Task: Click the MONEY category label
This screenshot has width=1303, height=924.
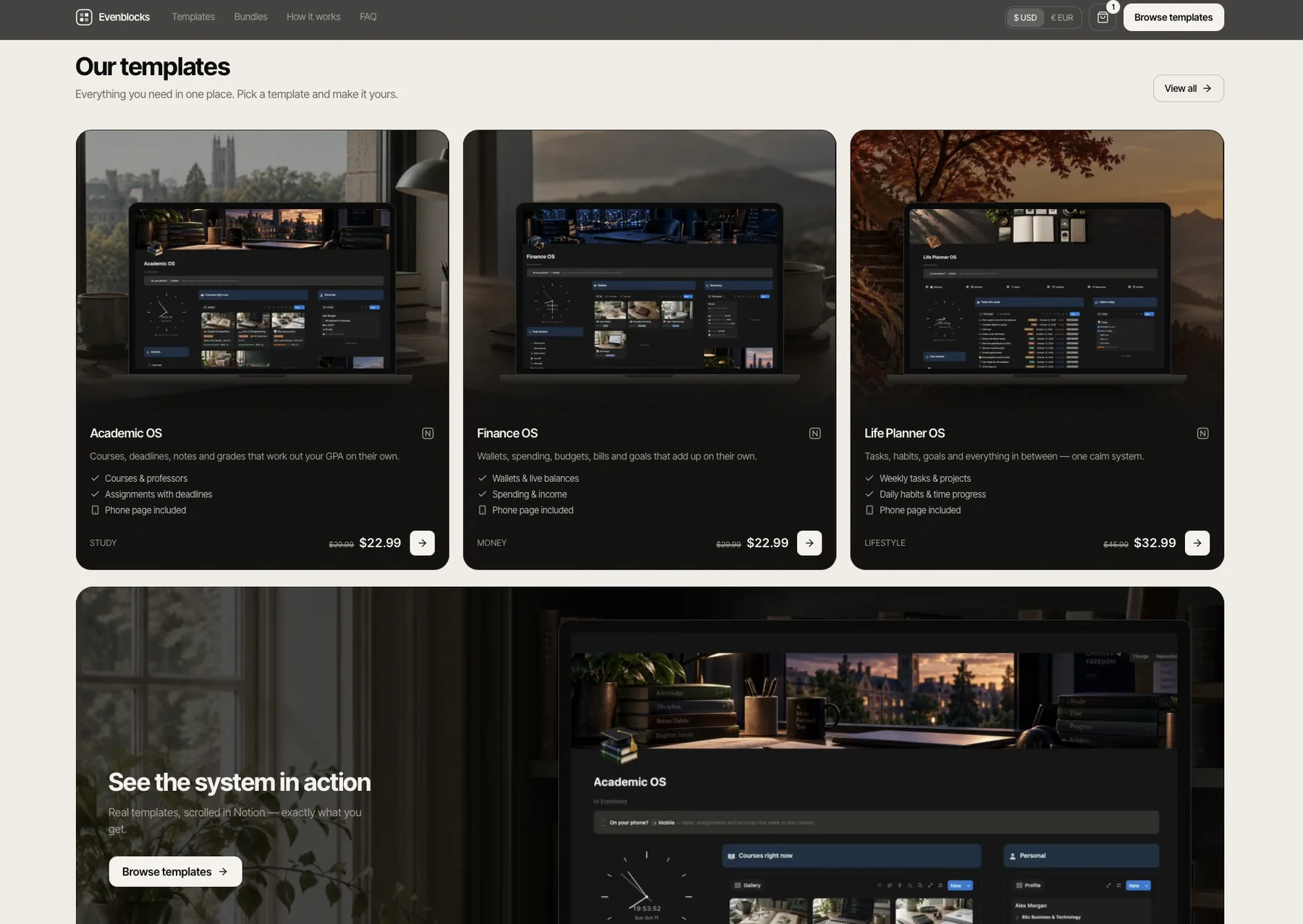Action: tap(492, 543)
